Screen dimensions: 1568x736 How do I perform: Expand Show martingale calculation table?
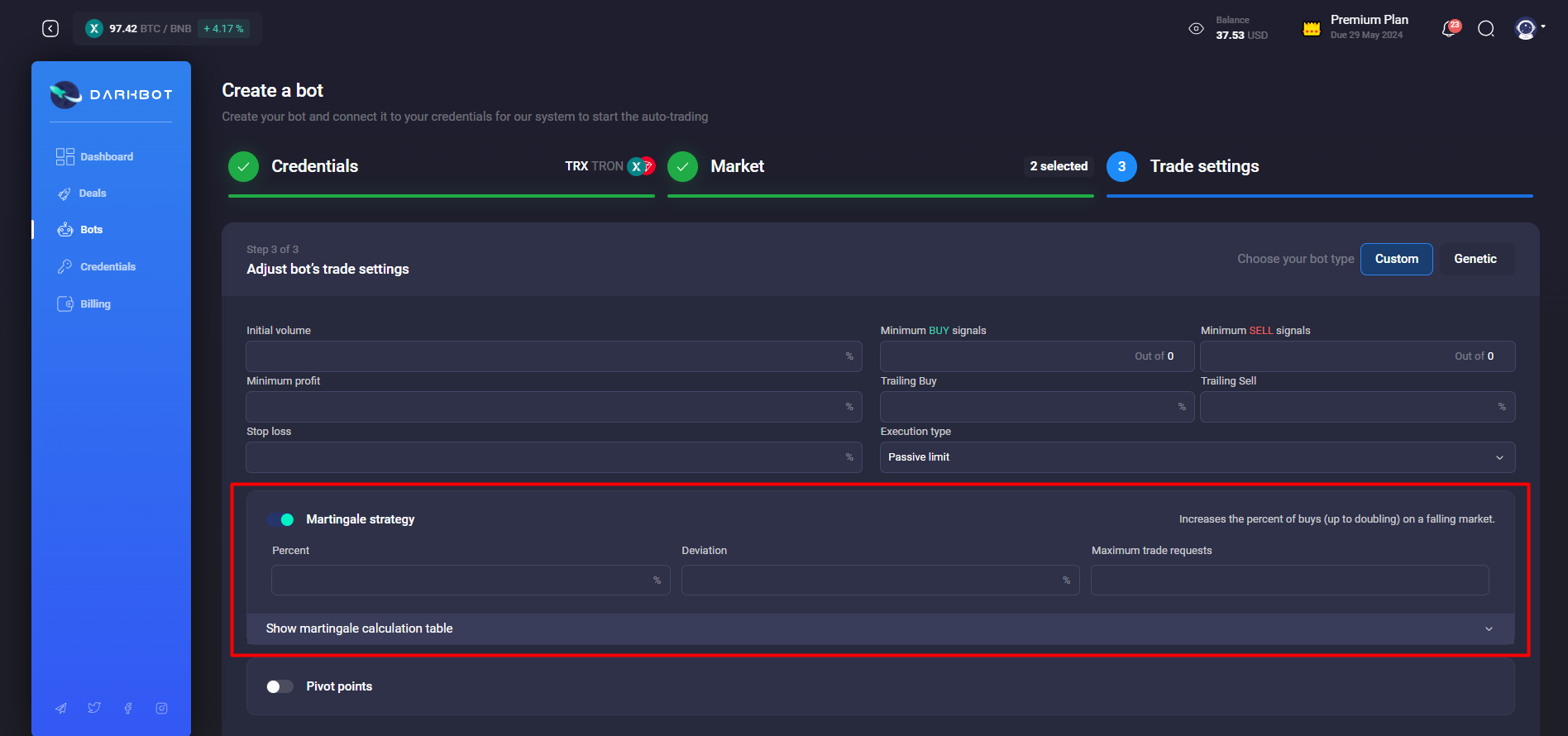coord(880,628)
